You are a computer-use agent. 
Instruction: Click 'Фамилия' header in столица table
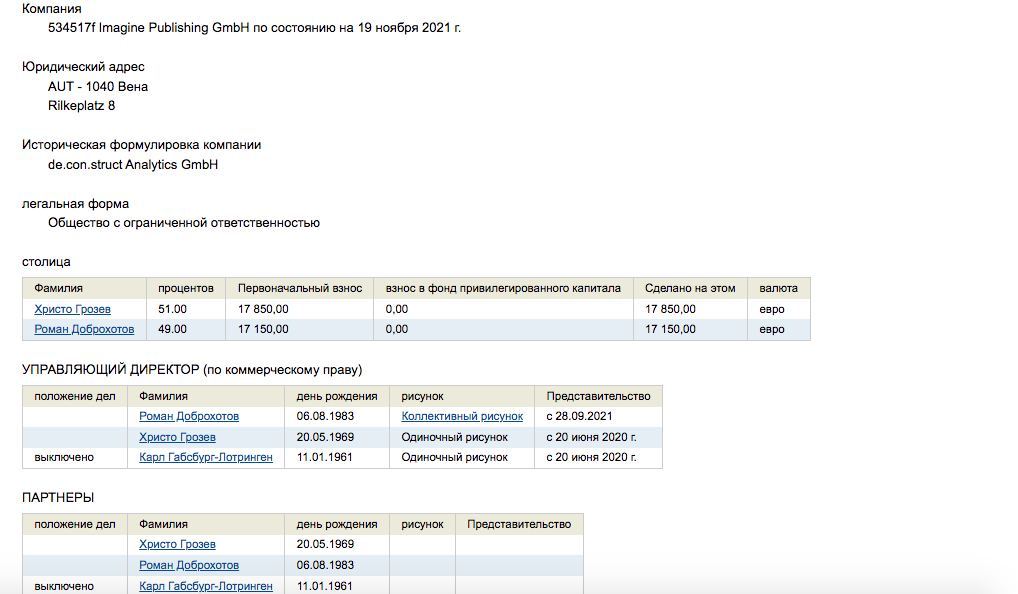coord(58,288)
